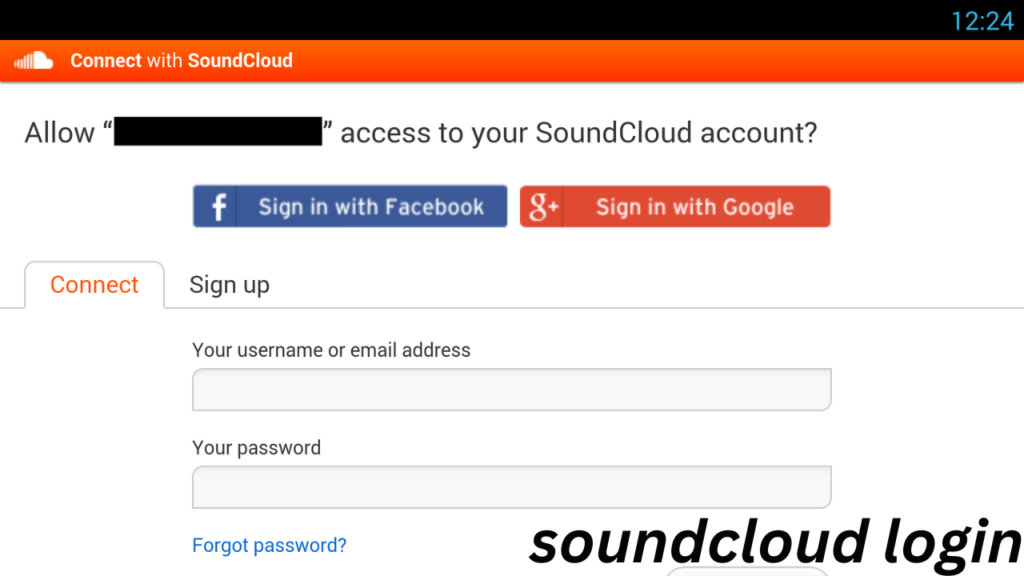Focus the username or email address field
The image size is (1024, 576).
click(x=511, y=389)
